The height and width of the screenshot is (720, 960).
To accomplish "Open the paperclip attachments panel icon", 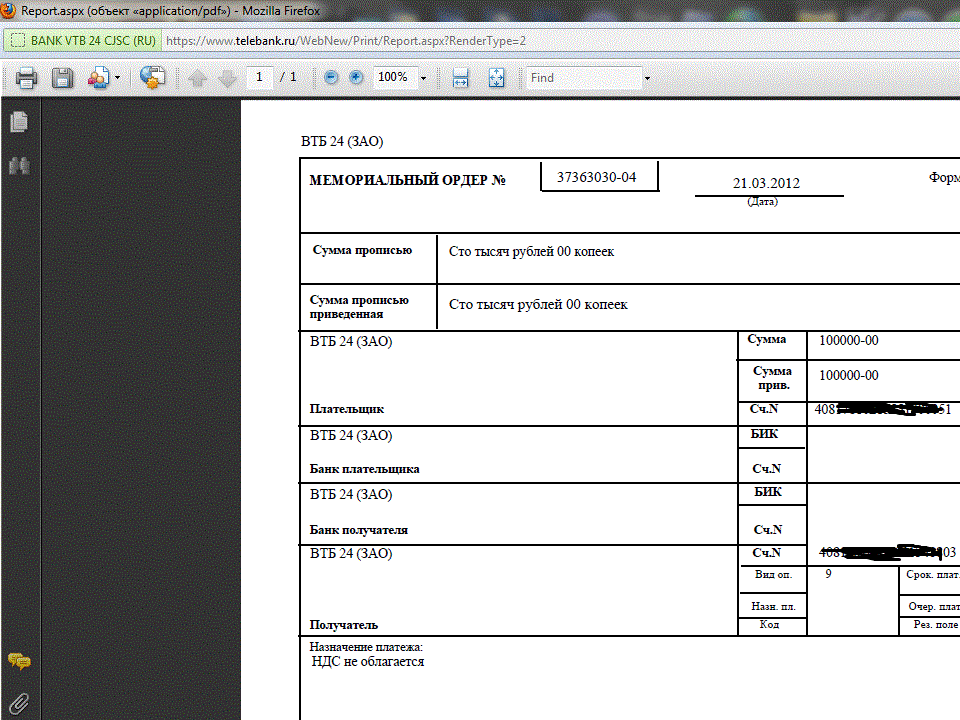I will pyautogui.click(x=19, y=704).
